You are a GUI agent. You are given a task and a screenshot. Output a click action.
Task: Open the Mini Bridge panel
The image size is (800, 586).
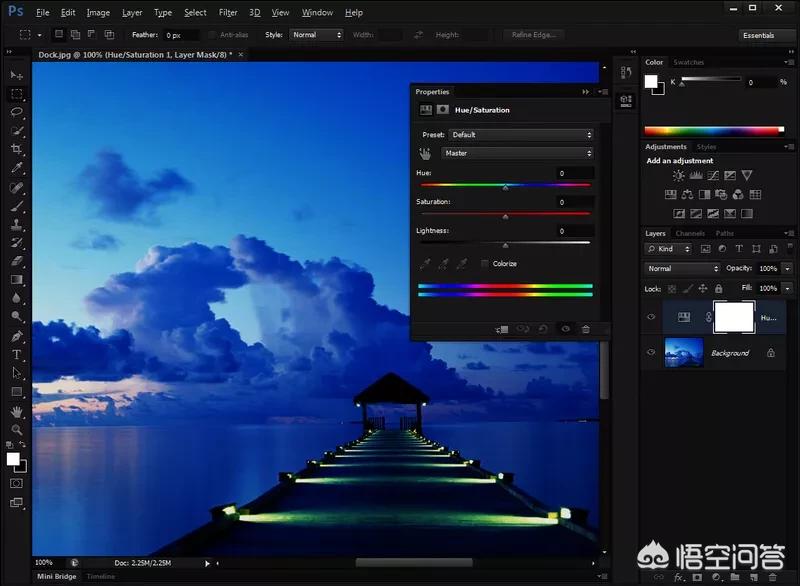coord(57,577)
